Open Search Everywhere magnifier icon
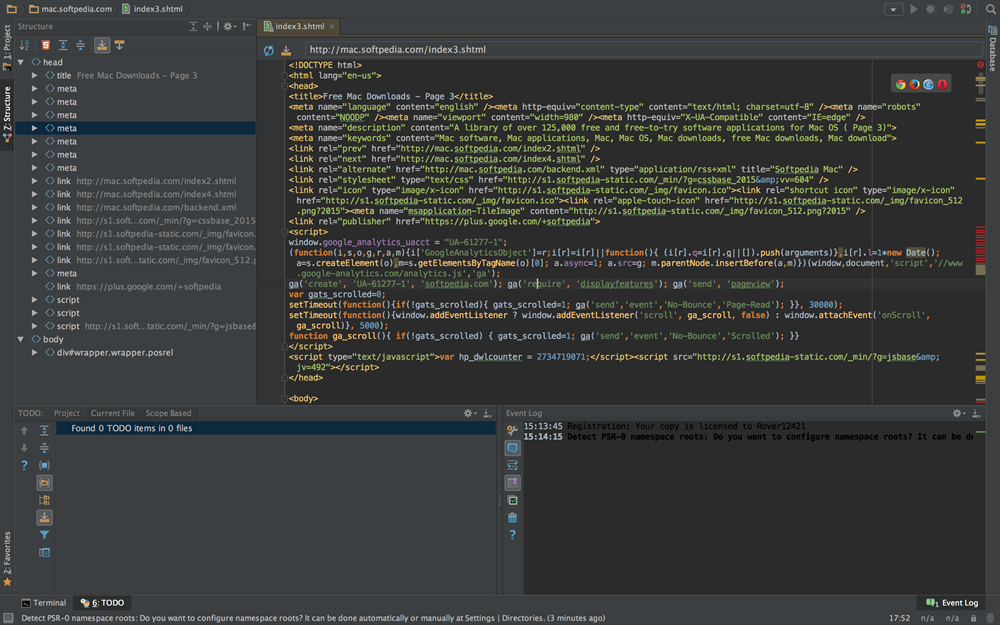This screenshot has height=625, width=1000. click(991, 9)
